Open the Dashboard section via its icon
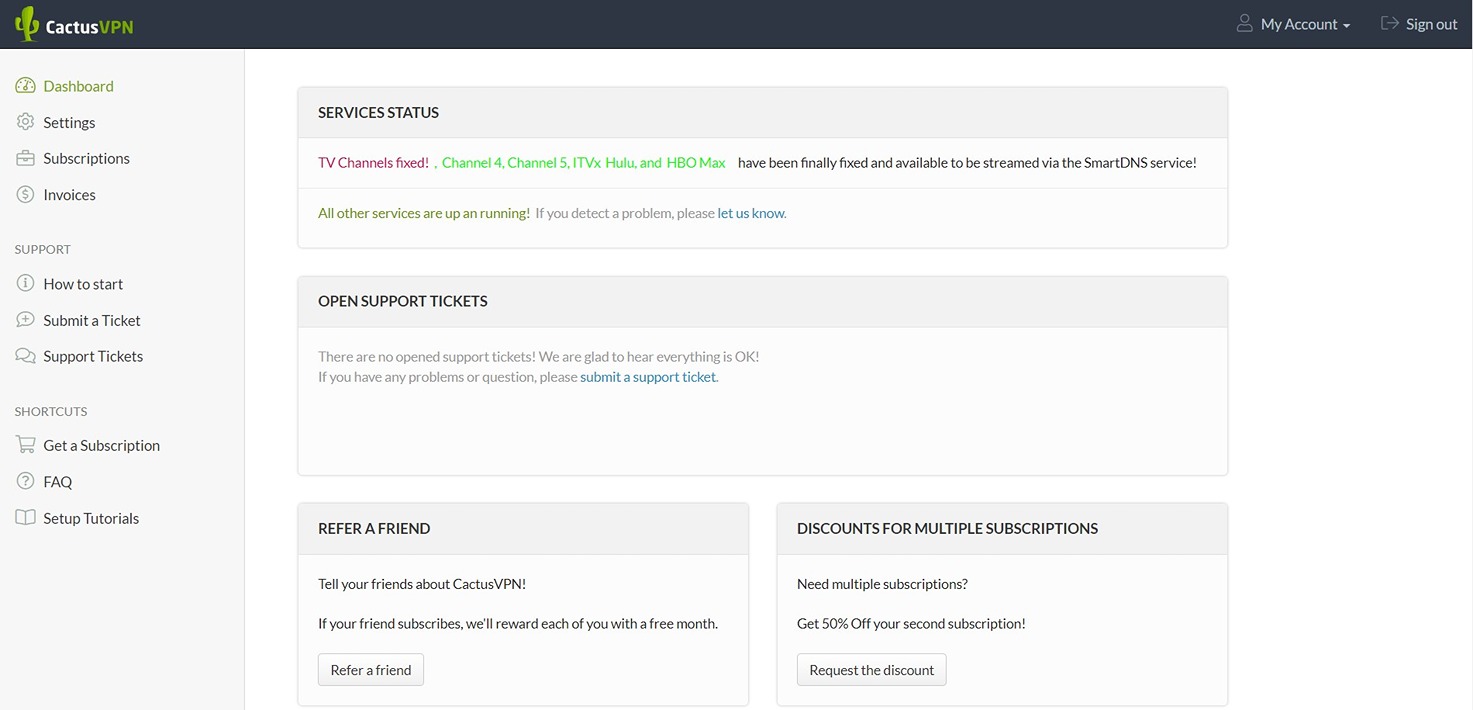This screenshot has height=710, width=1473. pyautogui.click(x=24, y=86)
